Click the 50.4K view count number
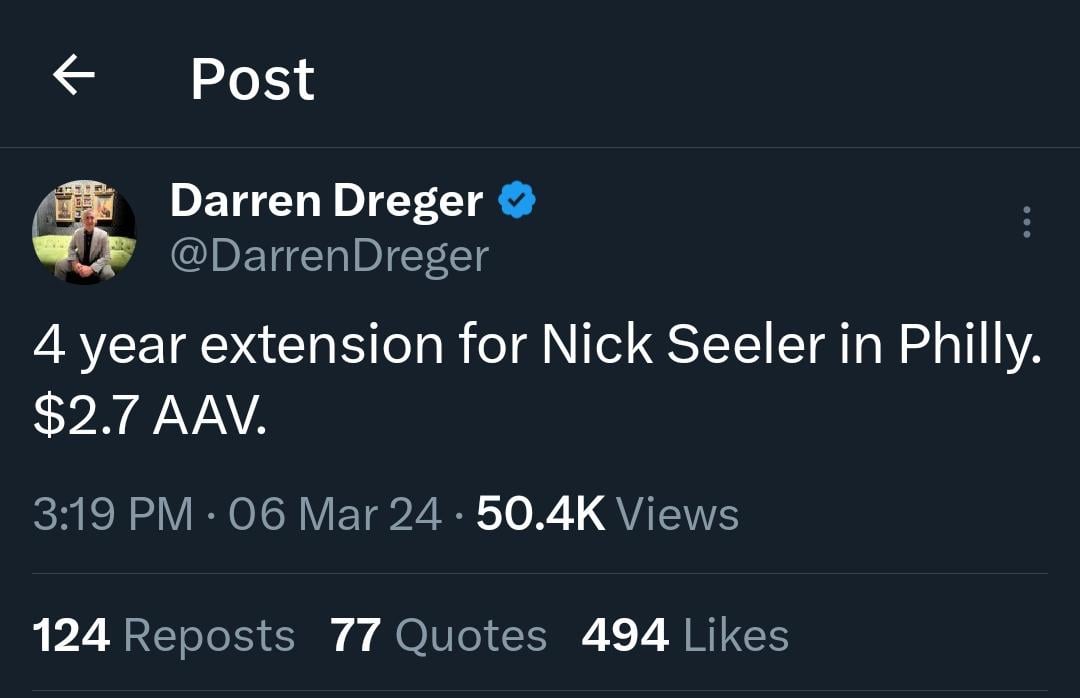The height and width of the screenshot is (698, 1080). coord(541,515)
